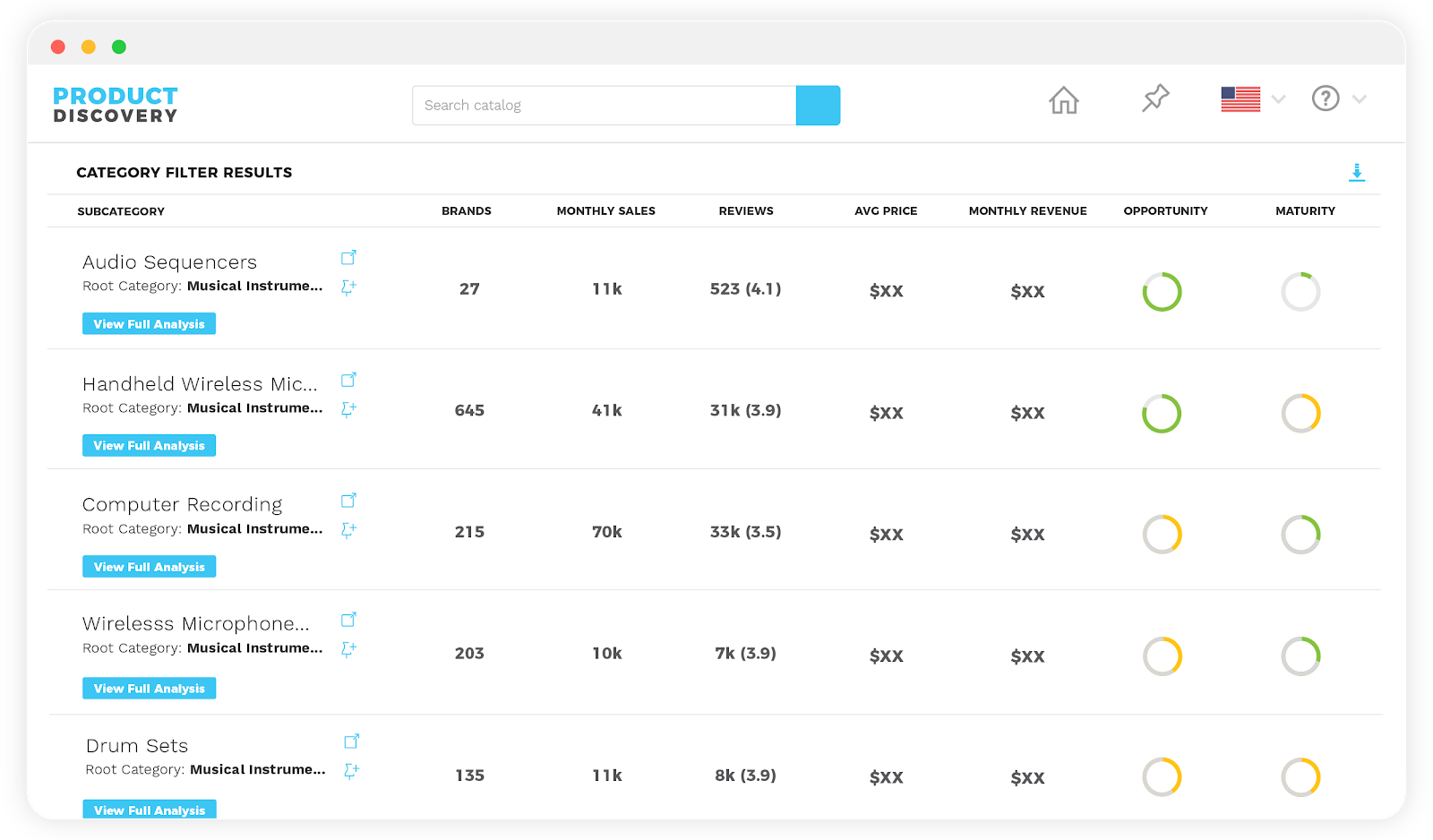Open Audio Sequencers in new window icon
1433x840 pixels.
point(348,258)
